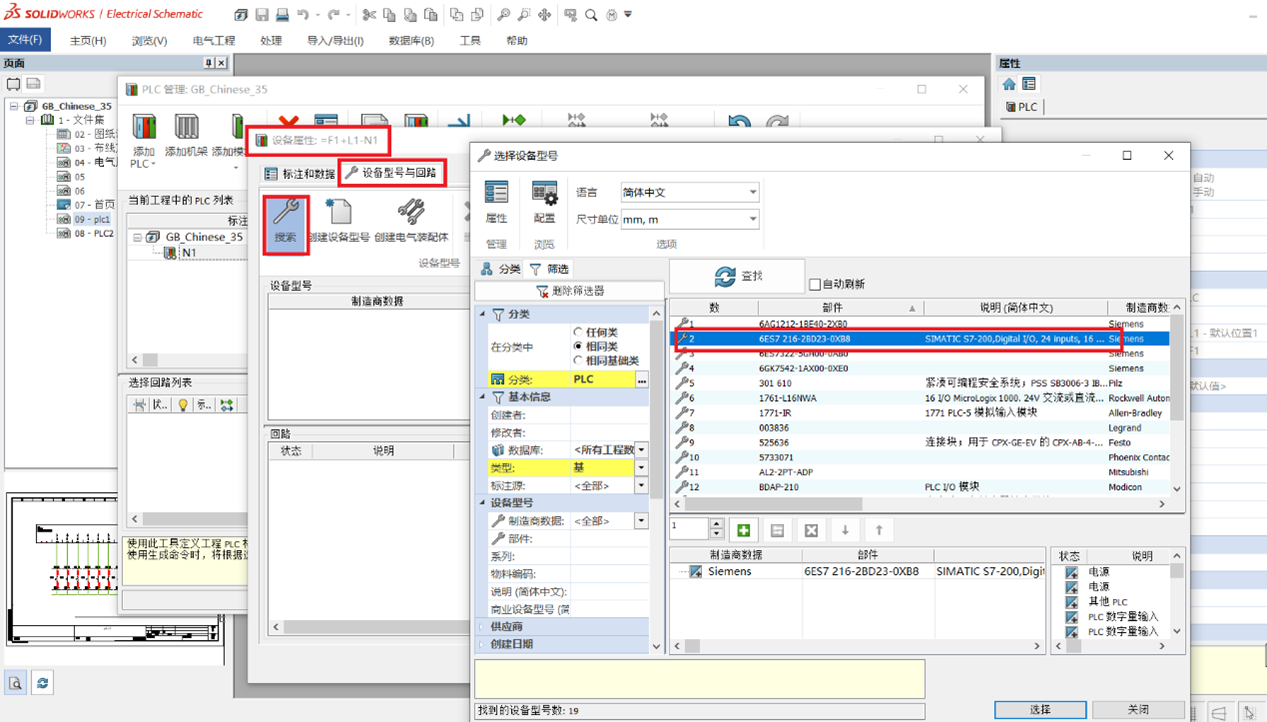
Task: Click the 查找 (Find) refresh button
Action: 738,276
